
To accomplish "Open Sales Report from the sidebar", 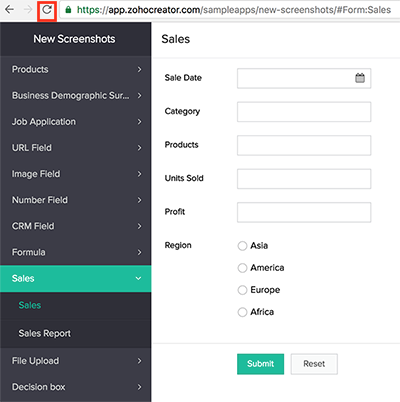I will (44, 333).
